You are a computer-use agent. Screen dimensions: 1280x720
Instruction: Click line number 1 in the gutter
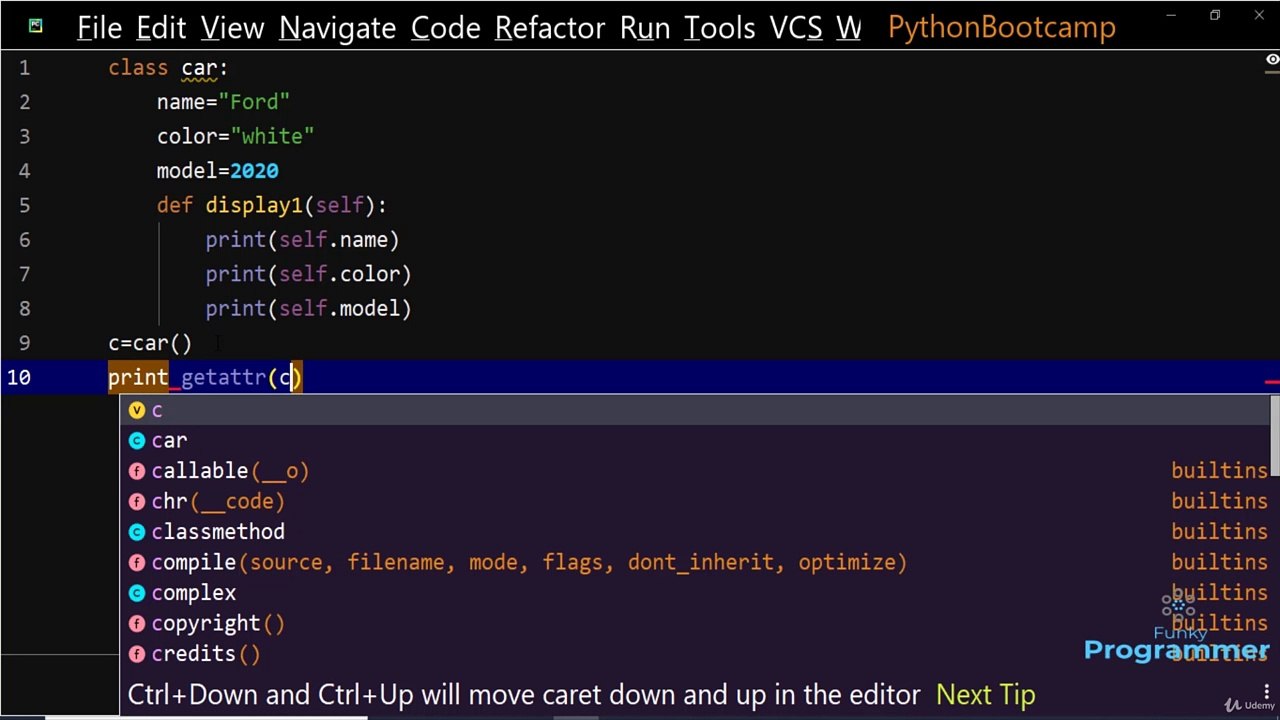point(24,68)
